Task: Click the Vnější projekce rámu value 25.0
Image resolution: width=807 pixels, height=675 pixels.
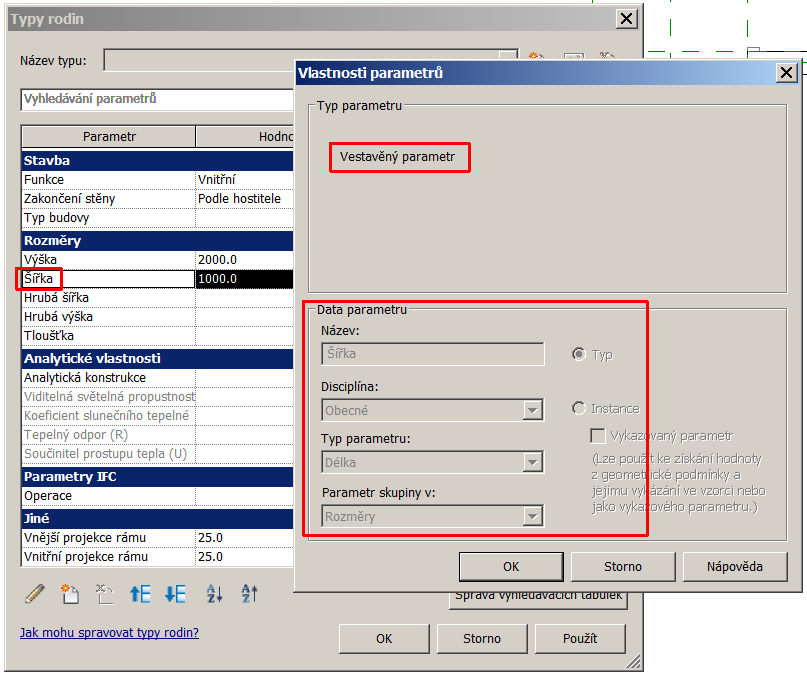Action: (x=244, y=538)
